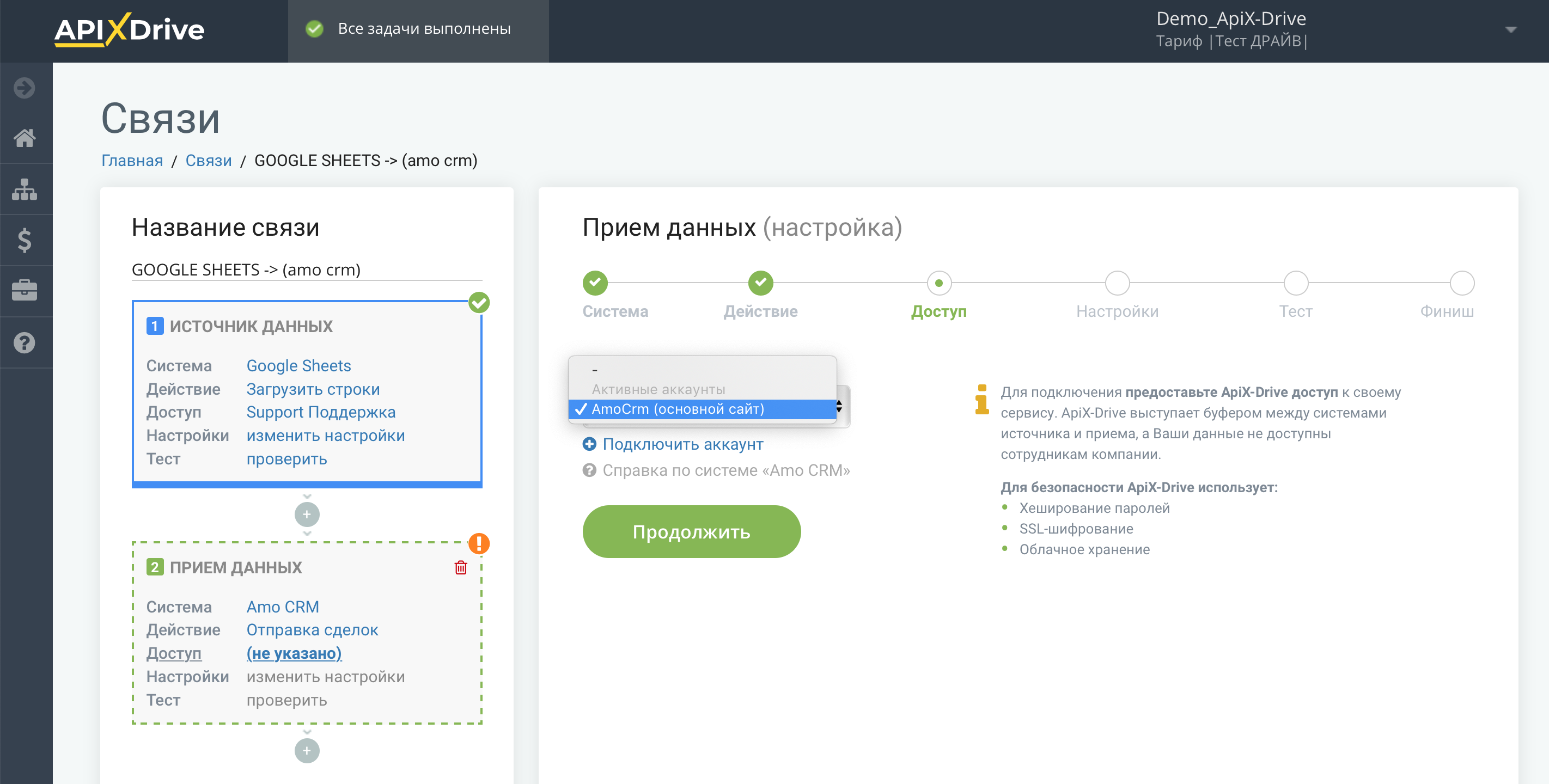
Task: Click source проверить test link
Action: 286,460
